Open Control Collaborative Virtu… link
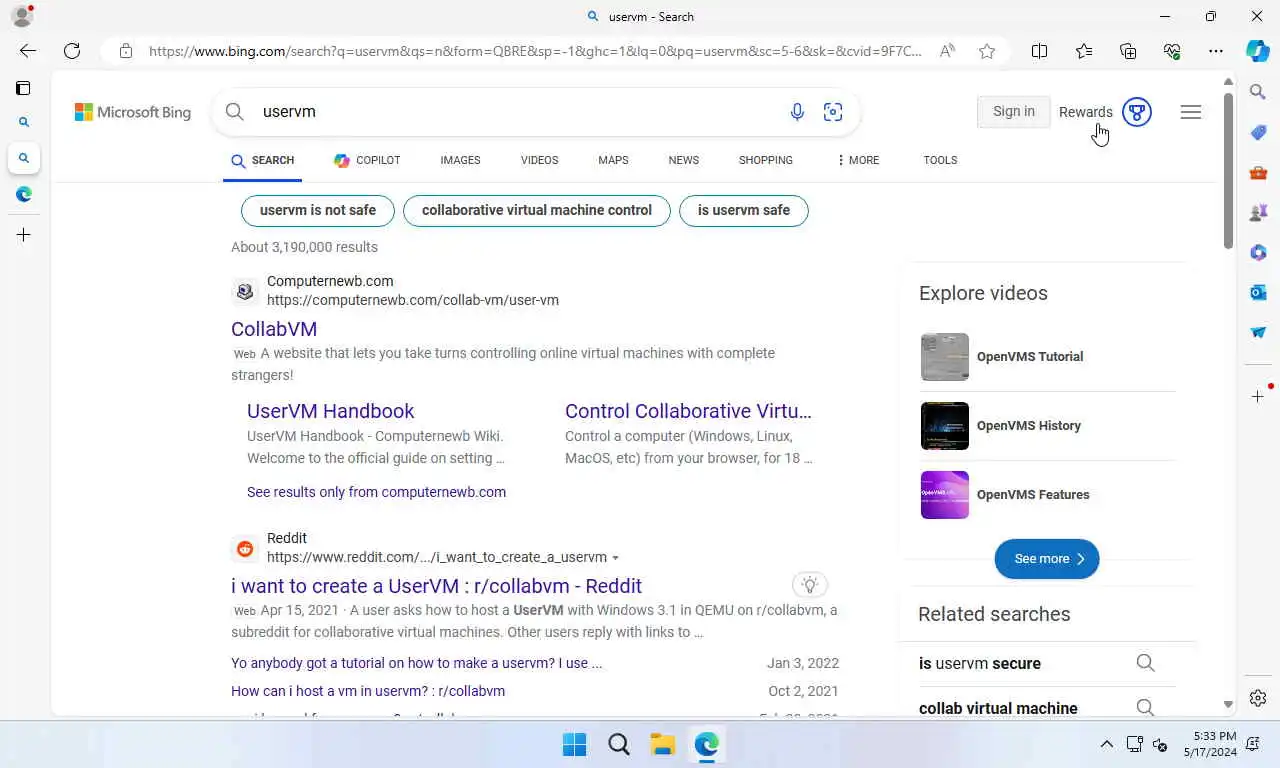Screen dimensions: 1280x768 [688, 411]
